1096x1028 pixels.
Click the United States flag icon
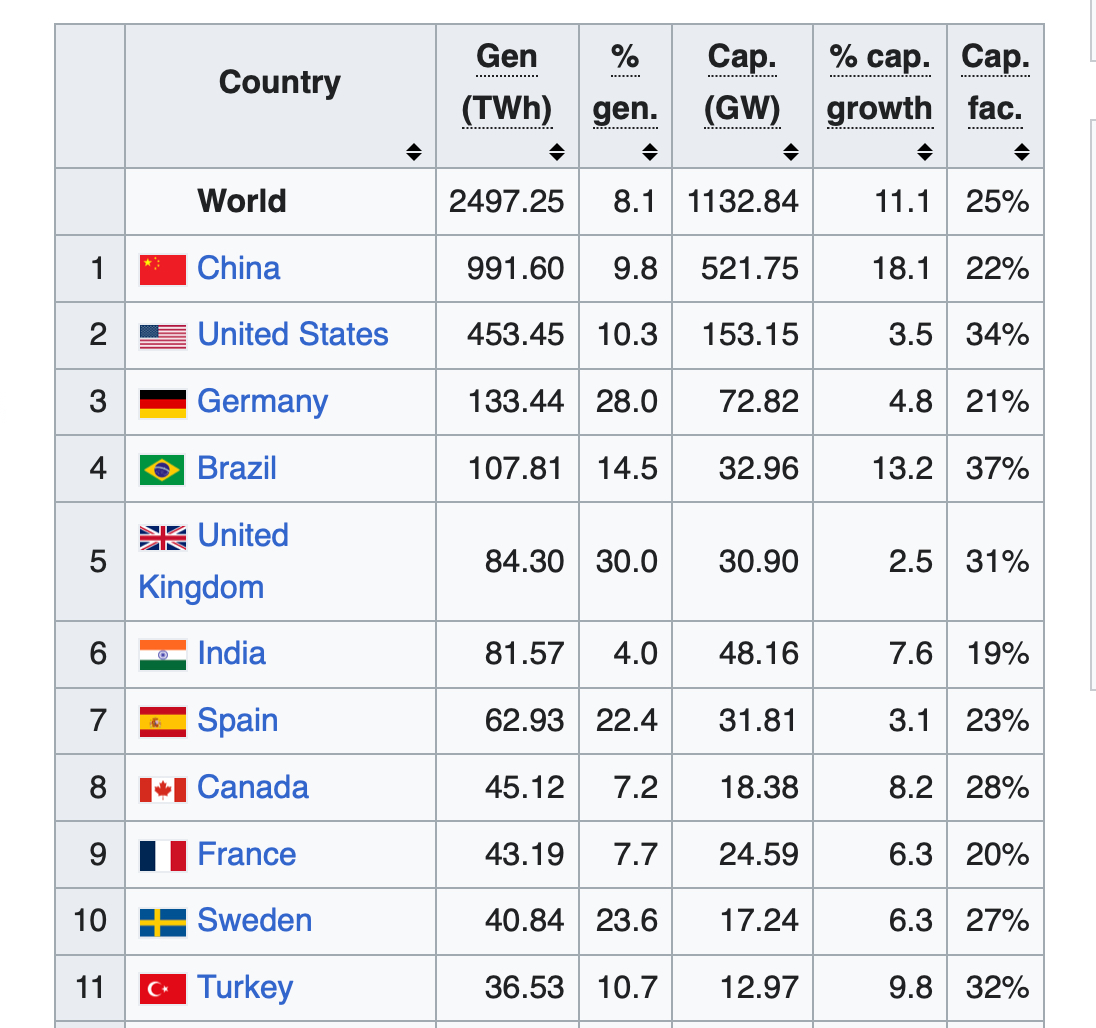162,336
